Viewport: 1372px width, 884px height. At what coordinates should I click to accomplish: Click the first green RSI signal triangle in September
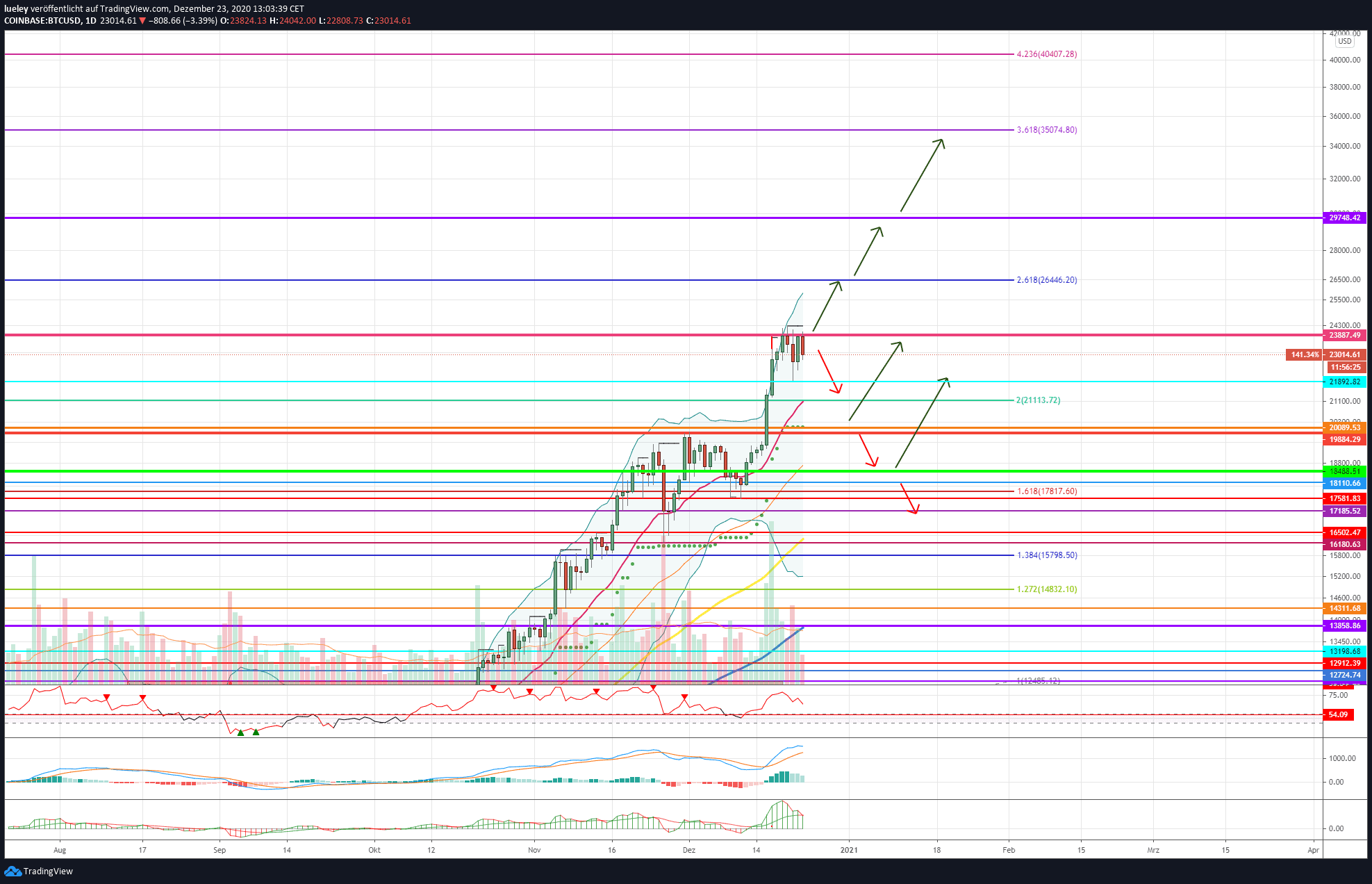[x=240, y=732]
